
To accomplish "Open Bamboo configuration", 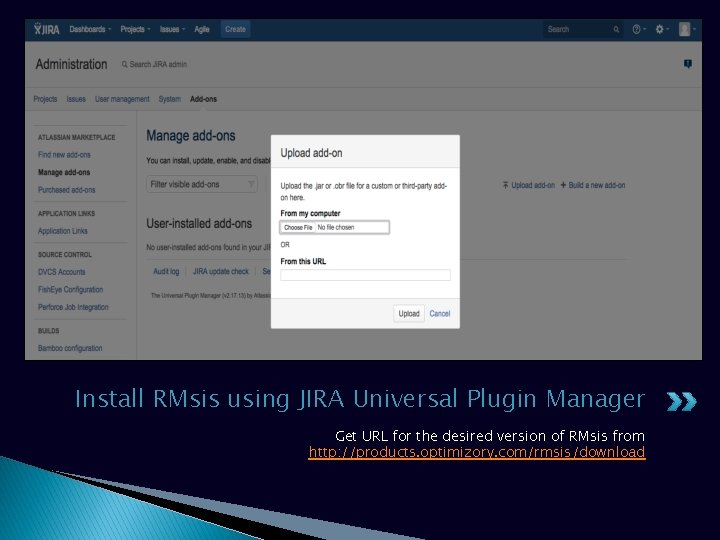I will (70, 348).
